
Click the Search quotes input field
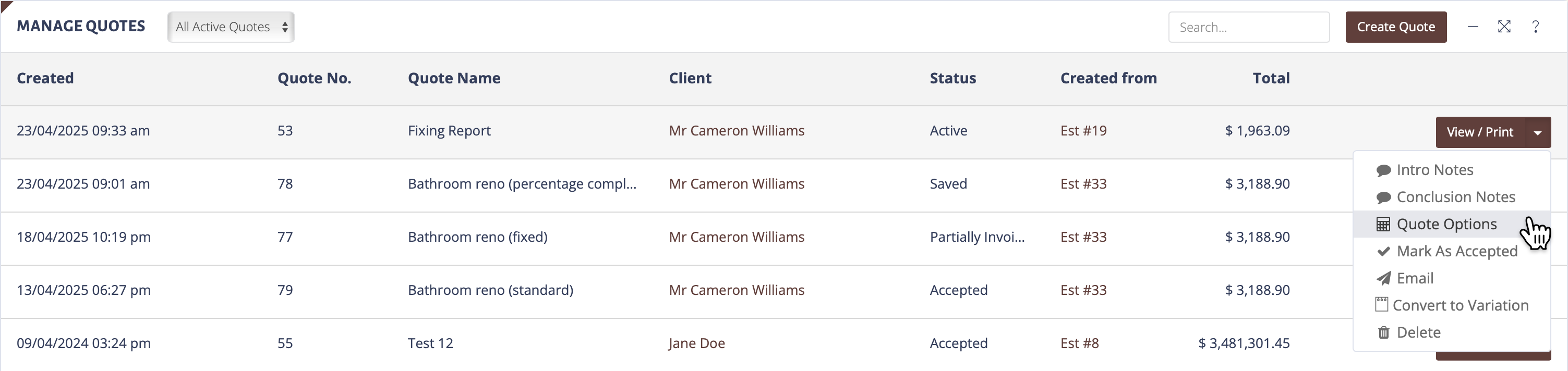click(1248, 27)
